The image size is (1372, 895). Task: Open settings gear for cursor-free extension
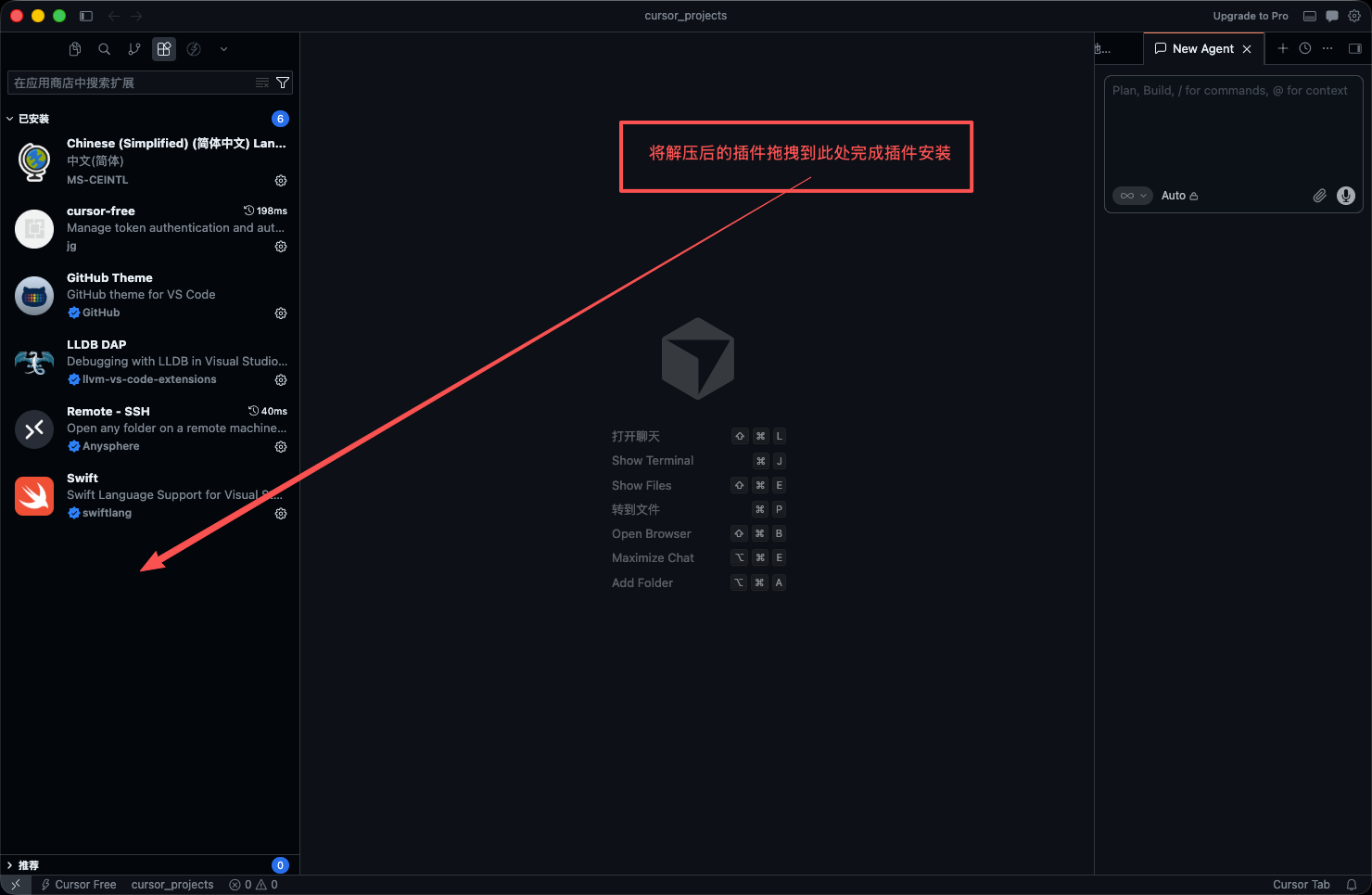click(281, 247)
